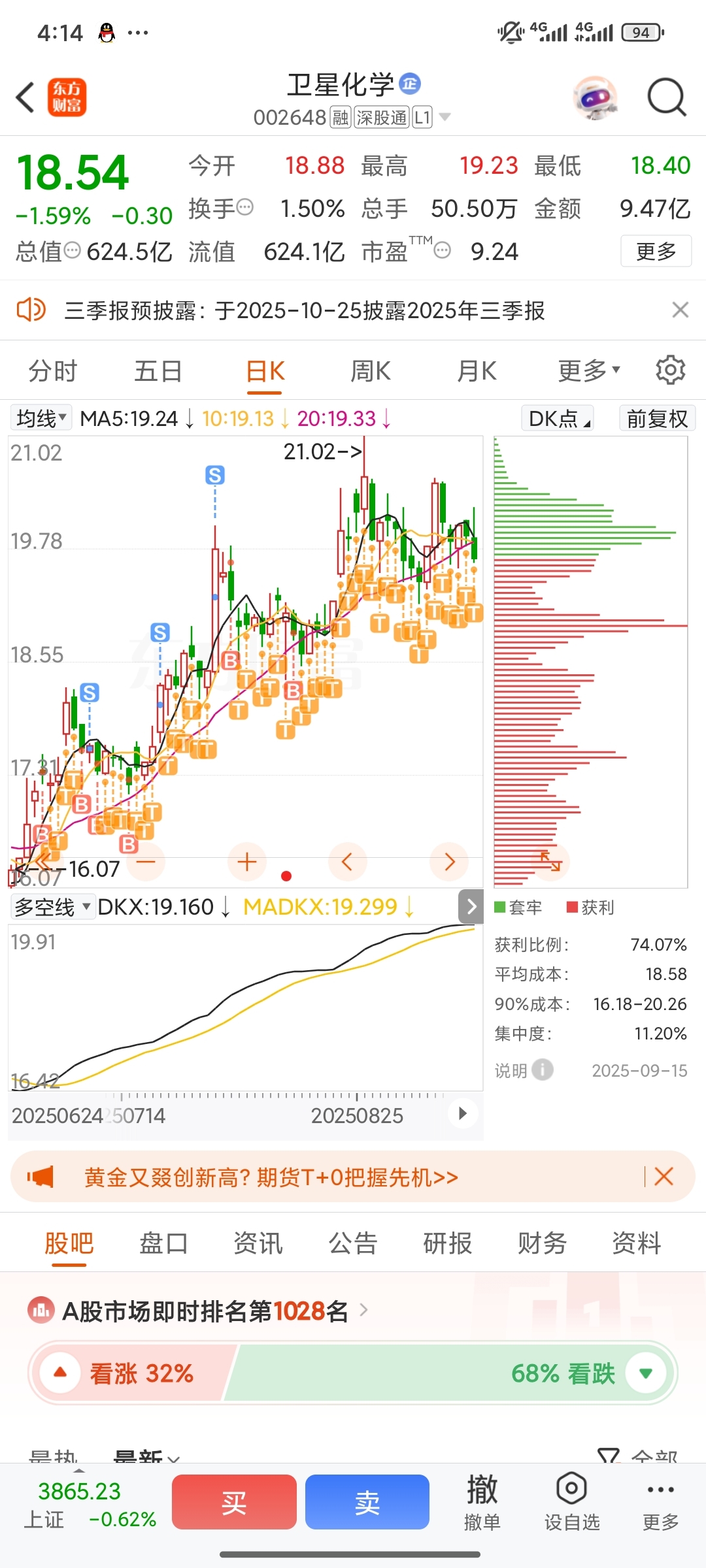Close the gold futures promo banner
The width and height of the screenshot is (706, 1568).
664,1177
